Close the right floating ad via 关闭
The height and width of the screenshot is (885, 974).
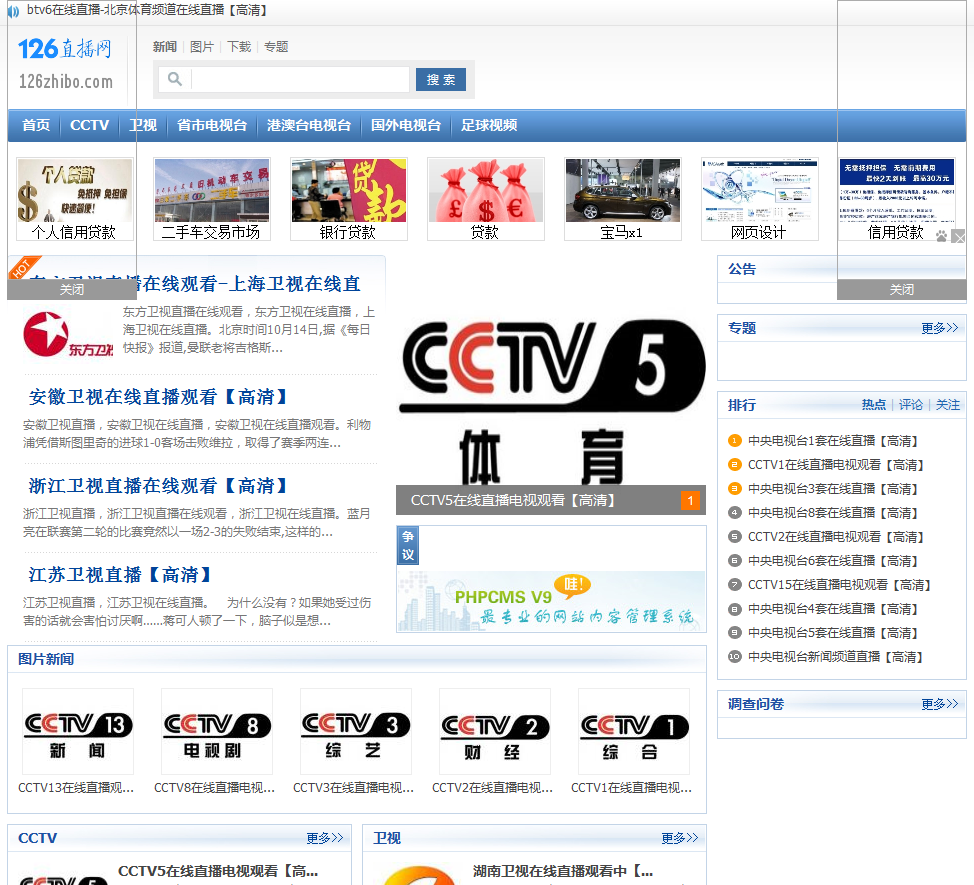[x=901, y=289]
